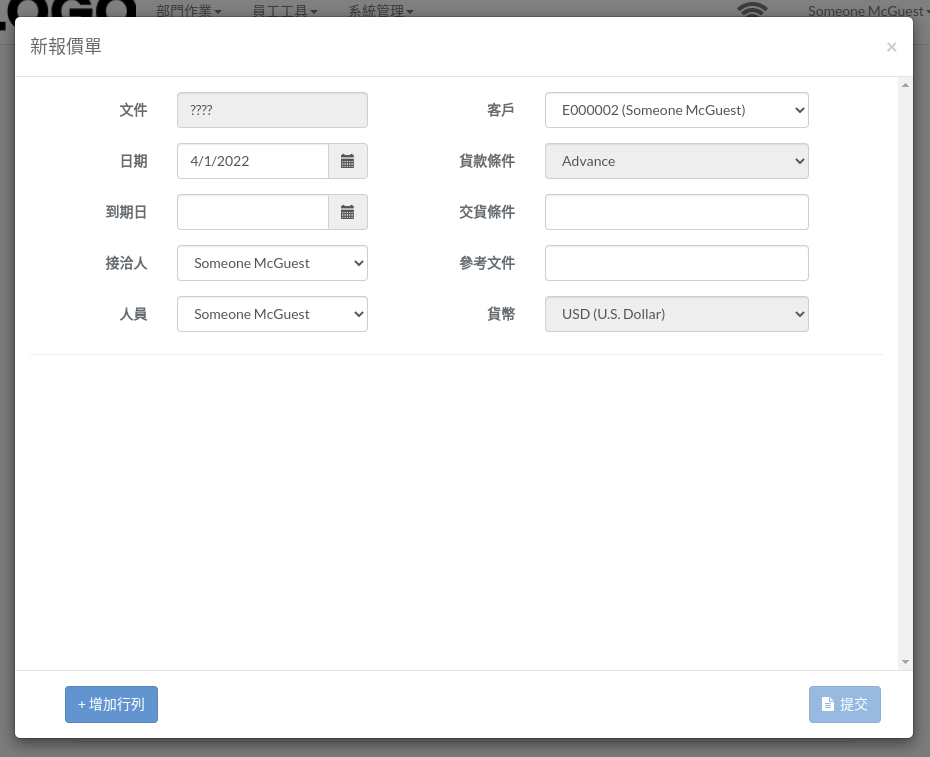Click the dialog scrollbar up arrow
This screenshot has height=757, width=930.
coord(905,85)
